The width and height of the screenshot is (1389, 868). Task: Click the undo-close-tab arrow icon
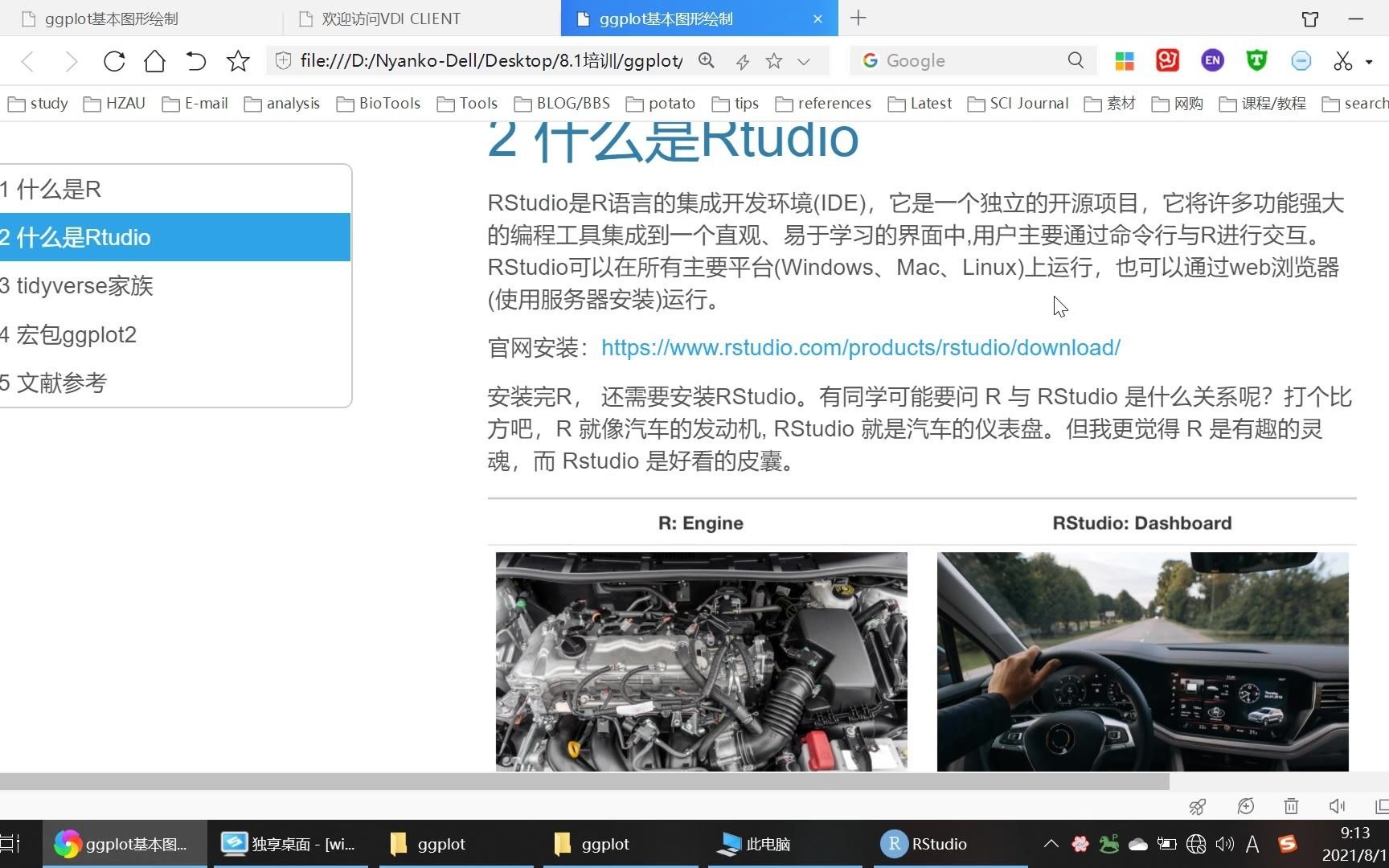[x=195, y=61]
